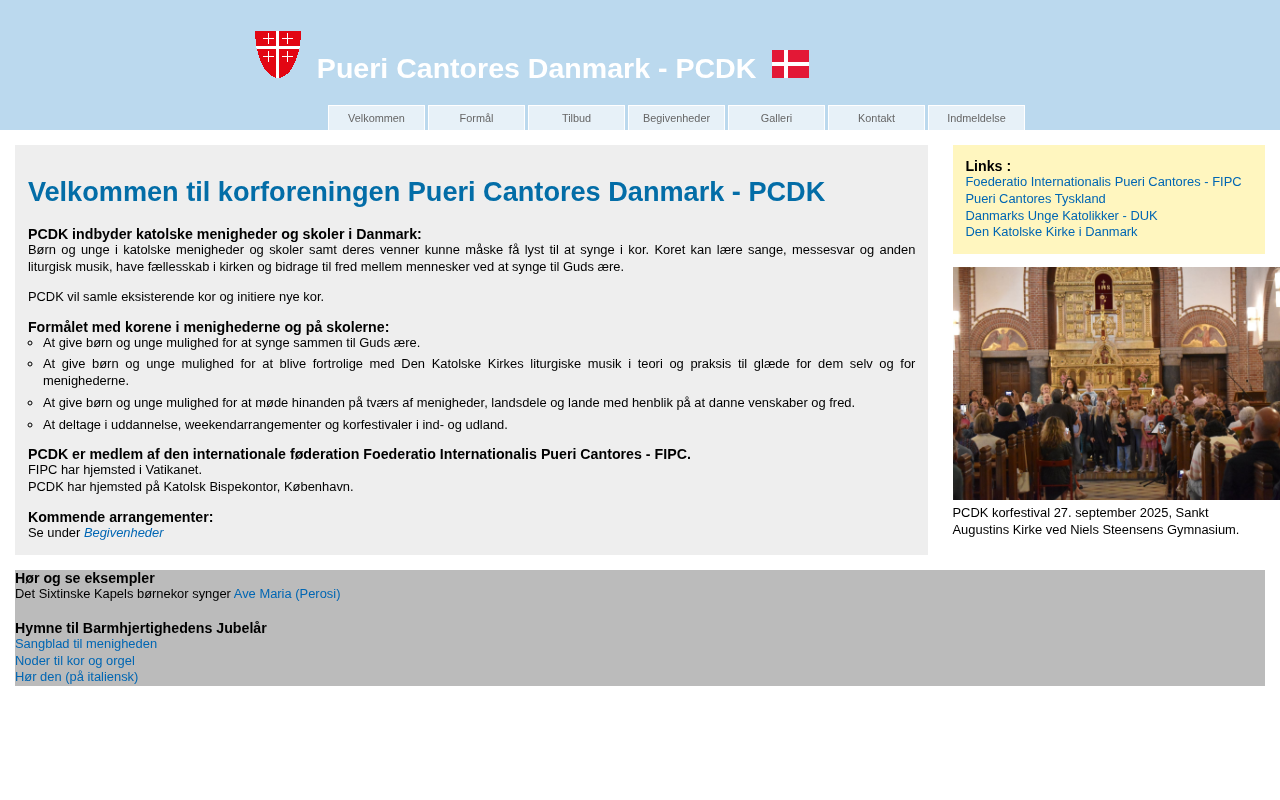Open the Velkommen tab
This screenshot has width=1280, height=800.
click(x=376, y=118)
